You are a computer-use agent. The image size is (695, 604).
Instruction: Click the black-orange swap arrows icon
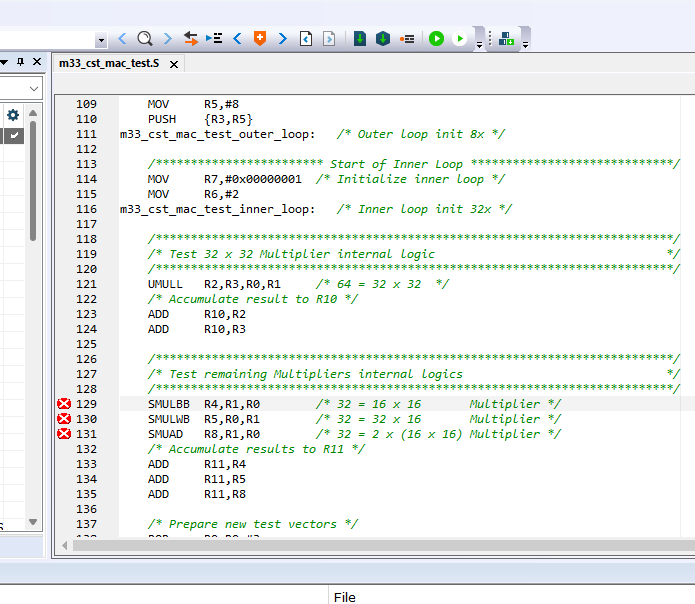coord(191,39)
